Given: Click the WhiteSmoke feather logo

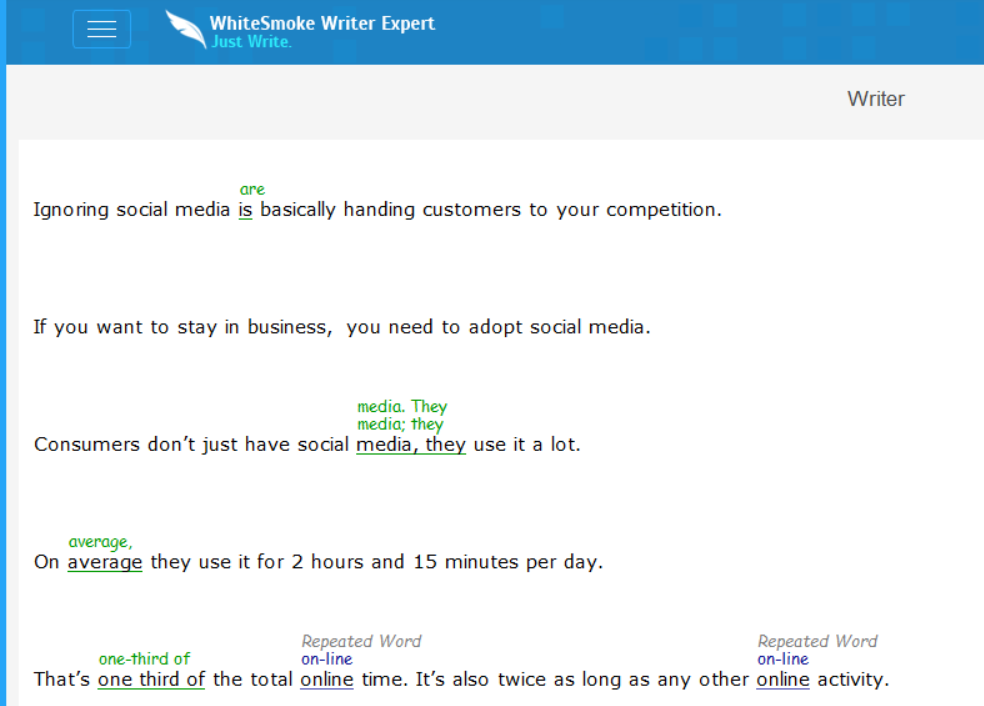Looking at the screenshot, I should [186, 29].
